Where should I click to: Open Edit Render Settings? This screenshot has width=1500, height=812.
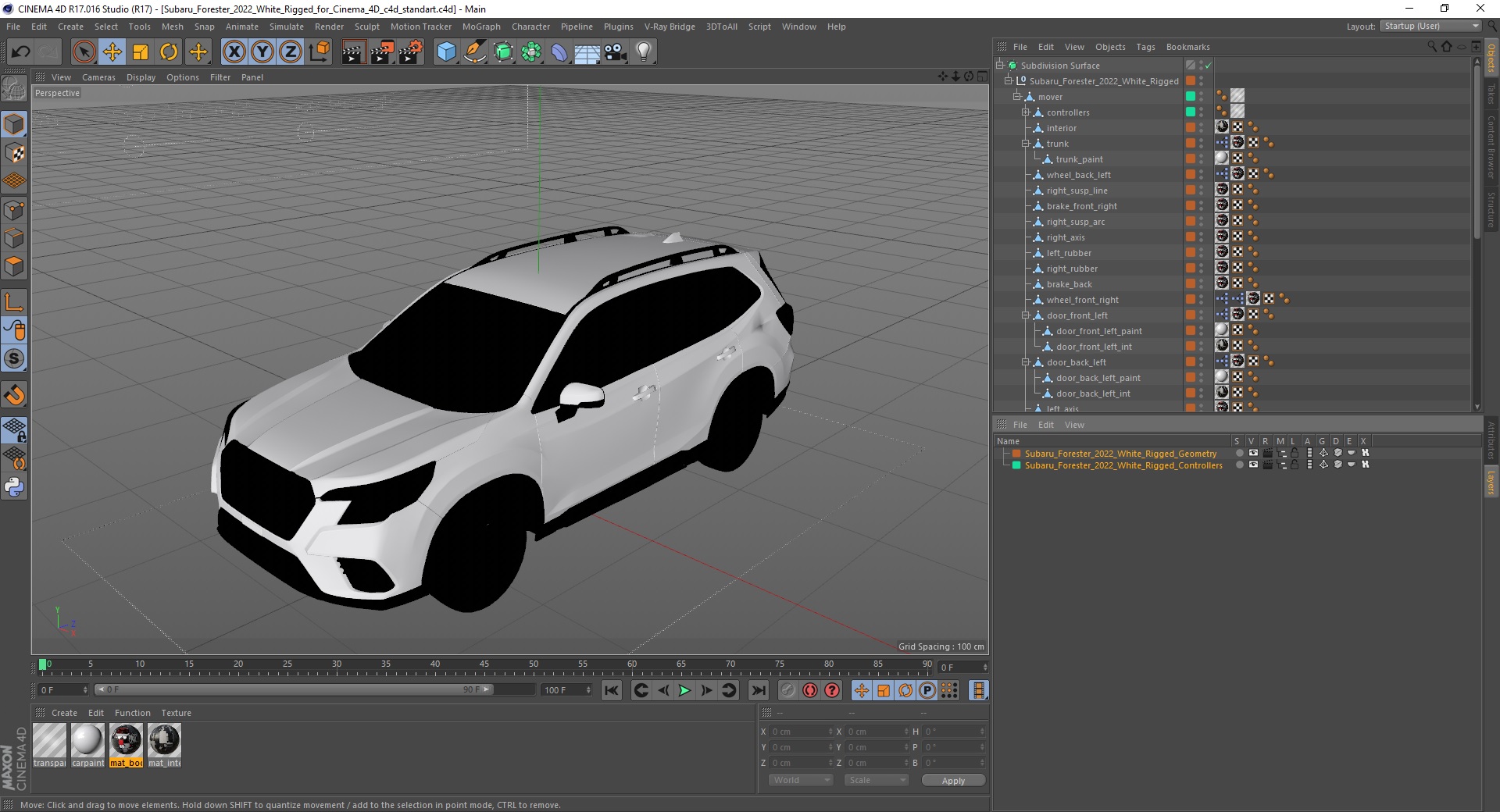(411, 52)
